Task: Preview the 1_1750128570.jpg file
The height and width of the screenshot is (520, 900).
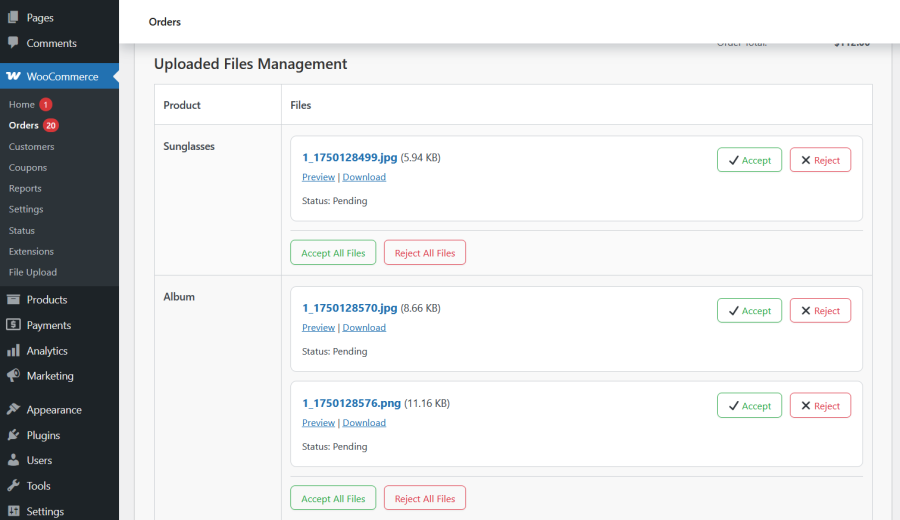Action: (x=318, y=327)
